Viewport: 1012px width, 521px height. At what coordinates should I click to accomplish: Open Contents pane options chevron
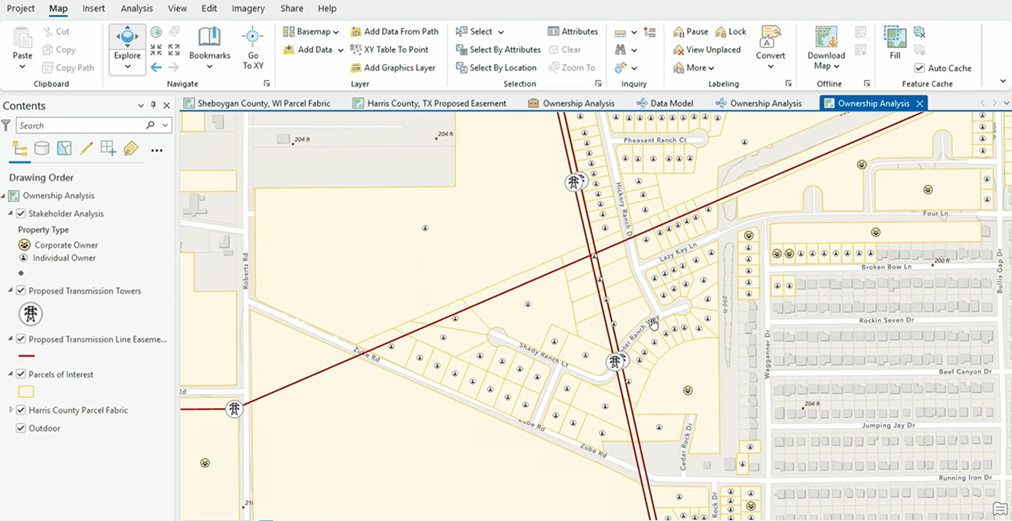coord(141,106)
